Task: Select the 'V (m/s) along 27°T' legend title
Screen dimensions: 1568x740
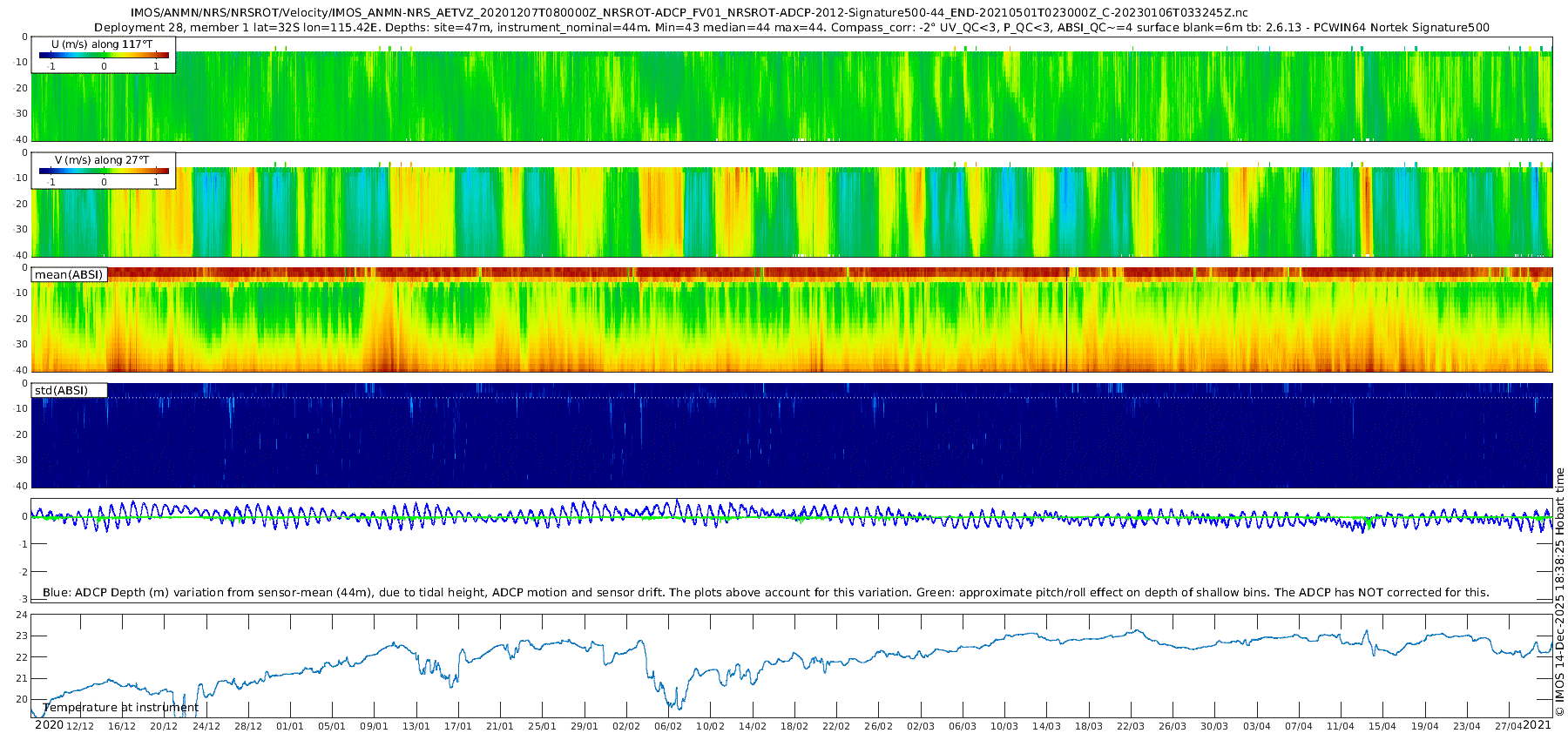Action: pos(103,160)
